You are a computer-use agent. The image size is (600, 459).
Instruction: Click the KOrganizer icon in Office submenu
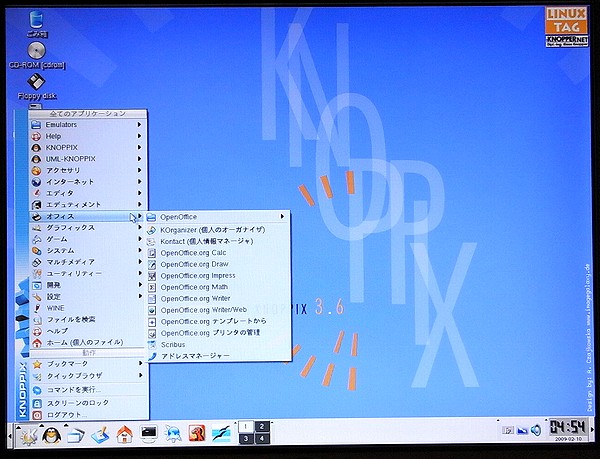point(152,230)
